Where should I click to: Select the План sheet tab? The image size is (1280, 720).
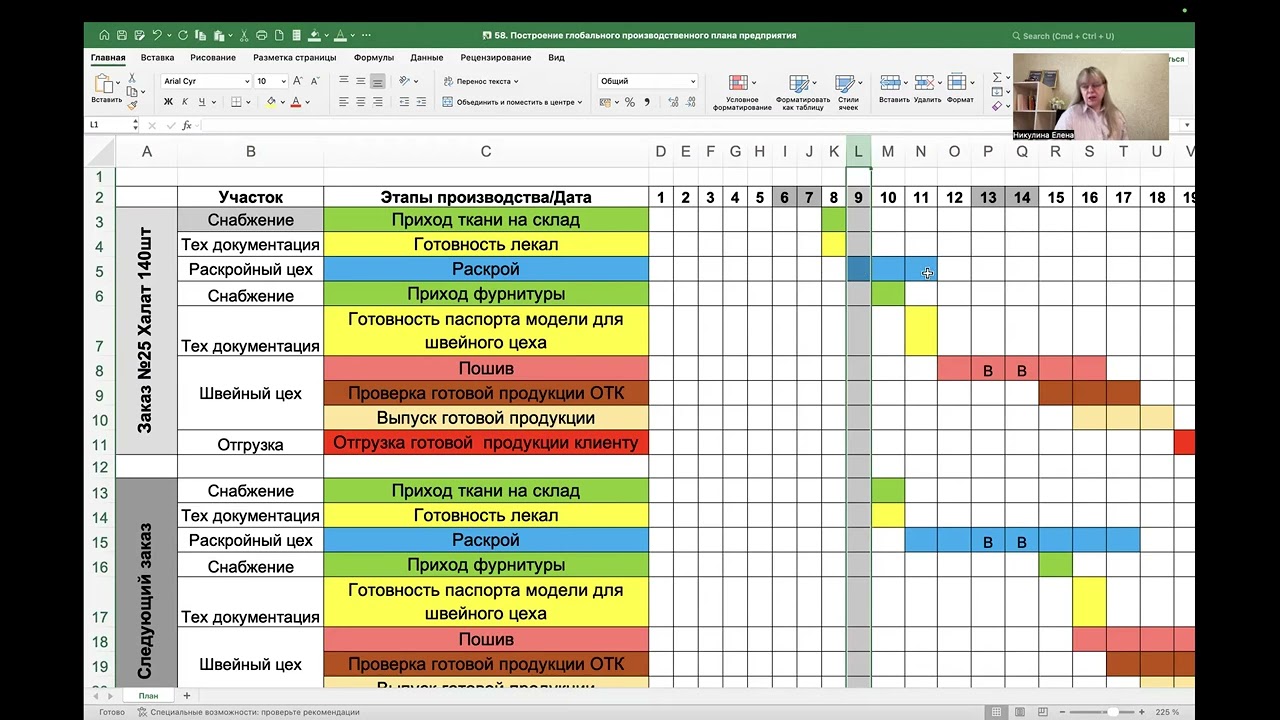click(x=148, y=695)
